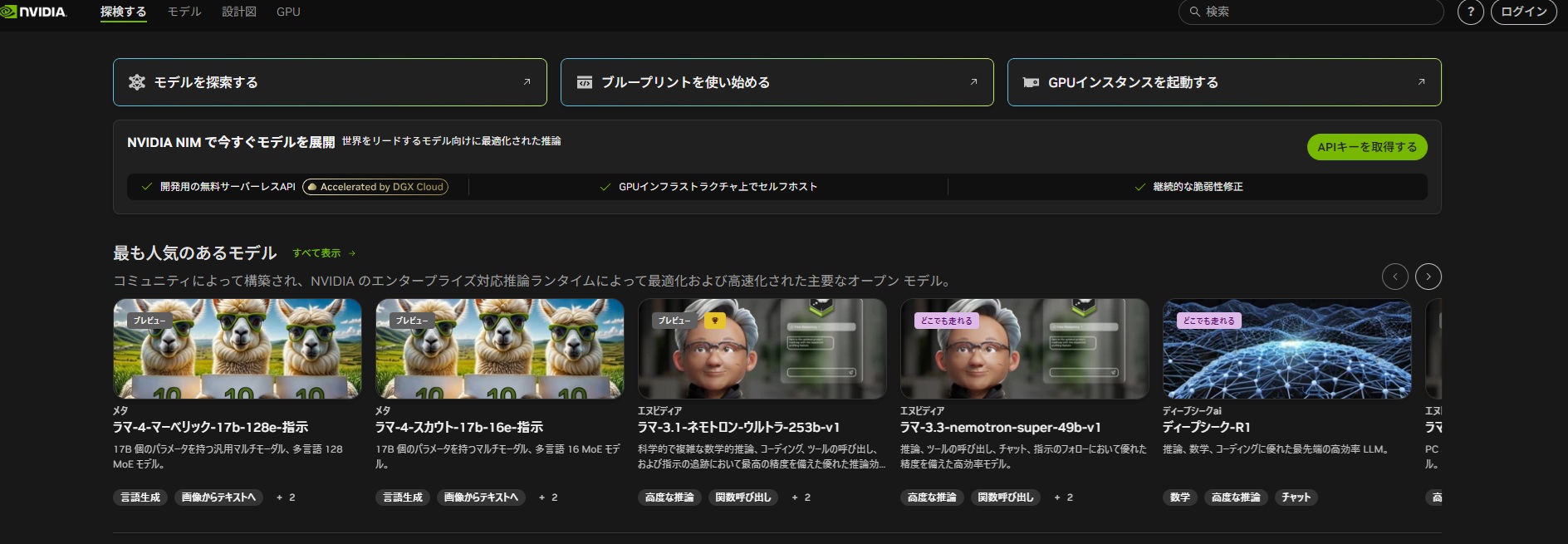Click プレビュー badge on Nemotron Ultra card
The image size is (1568, 544).
click(x=674, y=321)
